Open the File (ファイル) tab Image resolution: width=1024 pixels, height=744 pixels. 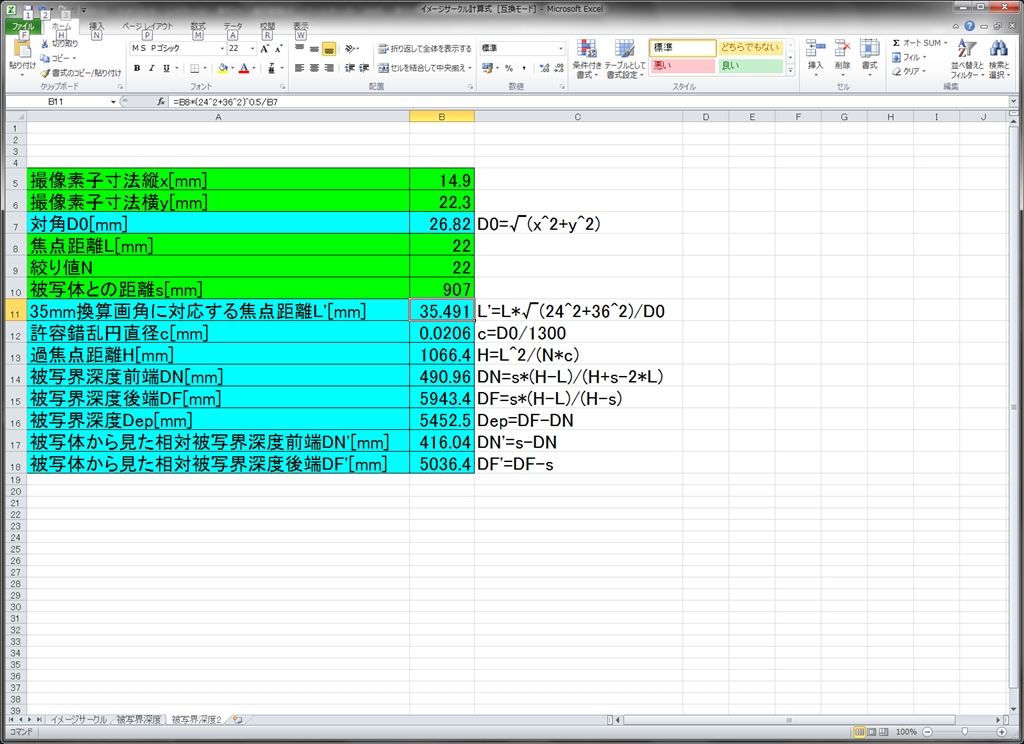[x=23, y=27]
